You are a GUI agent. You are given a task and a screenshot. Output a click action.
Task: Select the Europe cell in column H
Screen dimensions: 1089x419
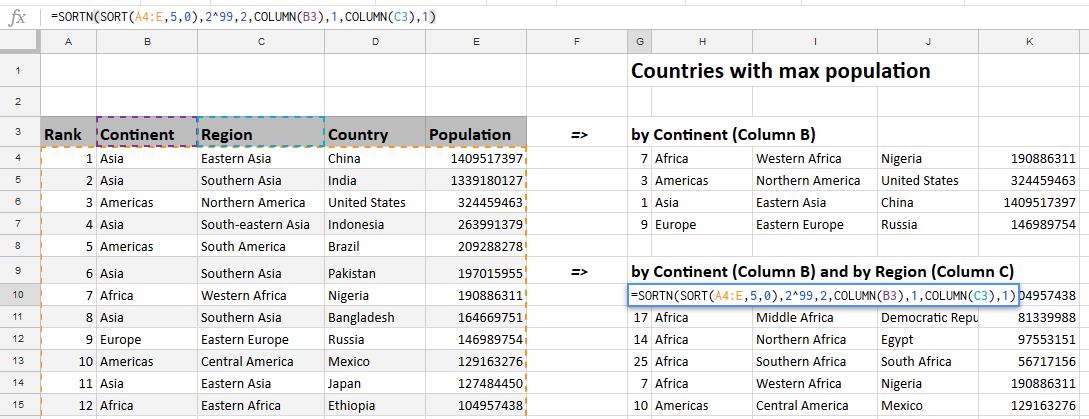[x=701, y=224]
